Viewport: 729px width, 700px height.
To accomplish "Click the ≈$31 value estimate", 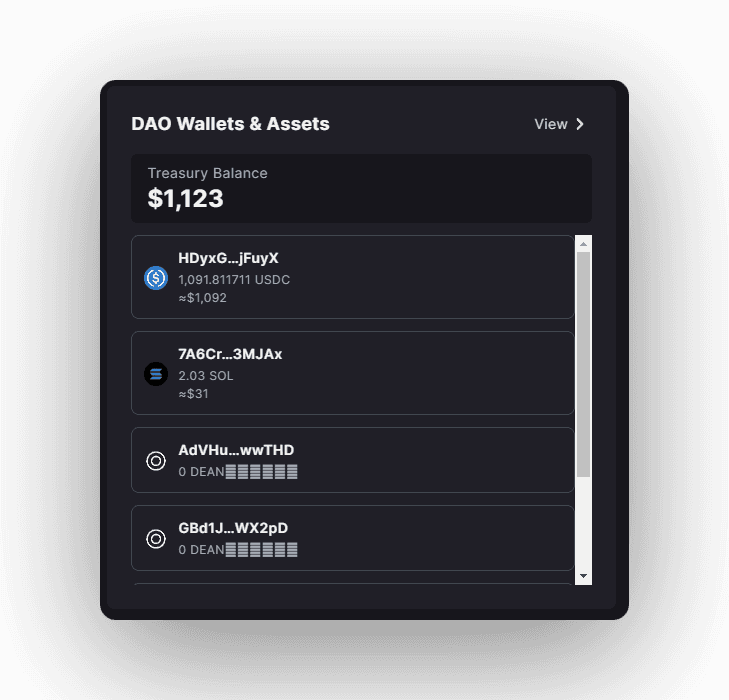I will 193,394.
